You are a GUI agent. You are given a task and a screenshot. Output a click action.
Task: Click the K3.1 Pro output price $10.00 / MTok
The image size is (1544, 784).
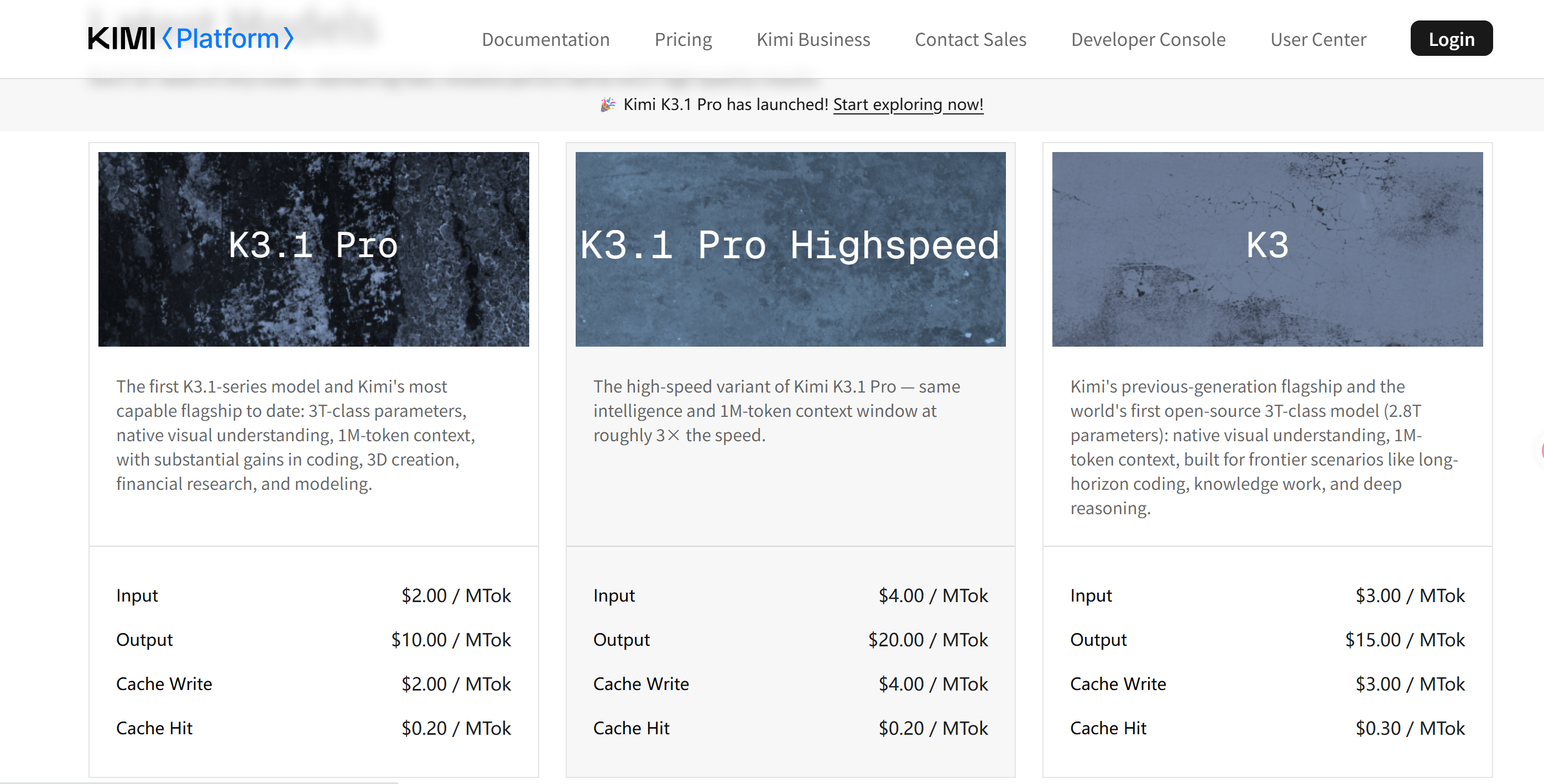(x=451, y=640)
